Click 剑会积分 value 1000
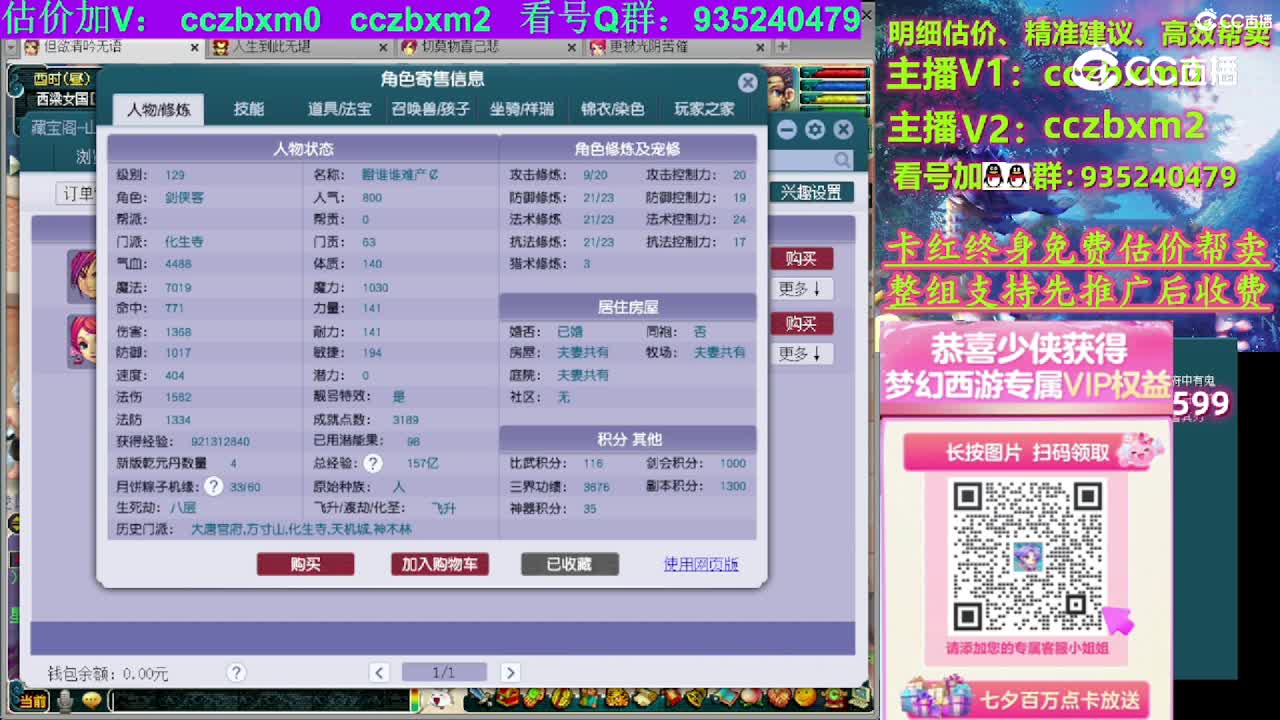1280x720 pixels. click(733, 464)
